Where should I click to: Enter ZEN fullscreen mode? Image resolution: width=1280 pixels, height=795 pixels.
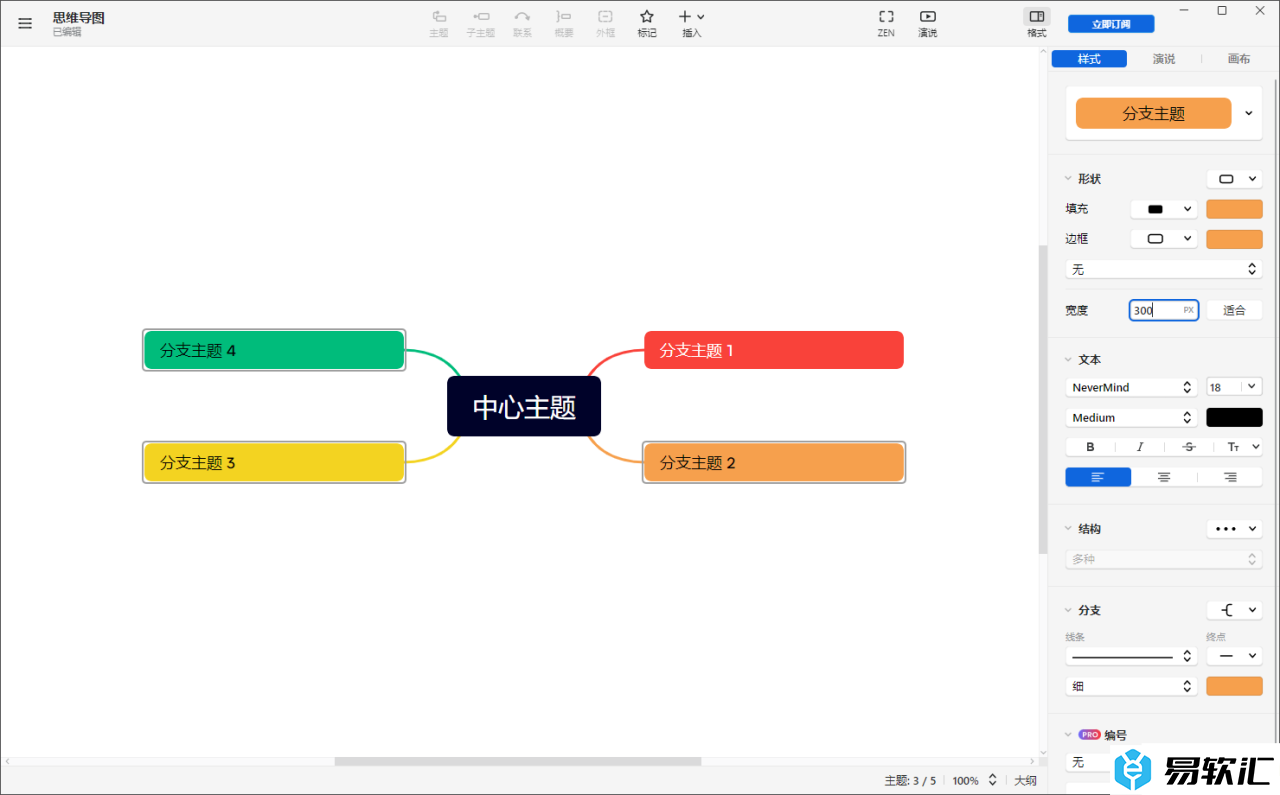(x=886, y=23)
